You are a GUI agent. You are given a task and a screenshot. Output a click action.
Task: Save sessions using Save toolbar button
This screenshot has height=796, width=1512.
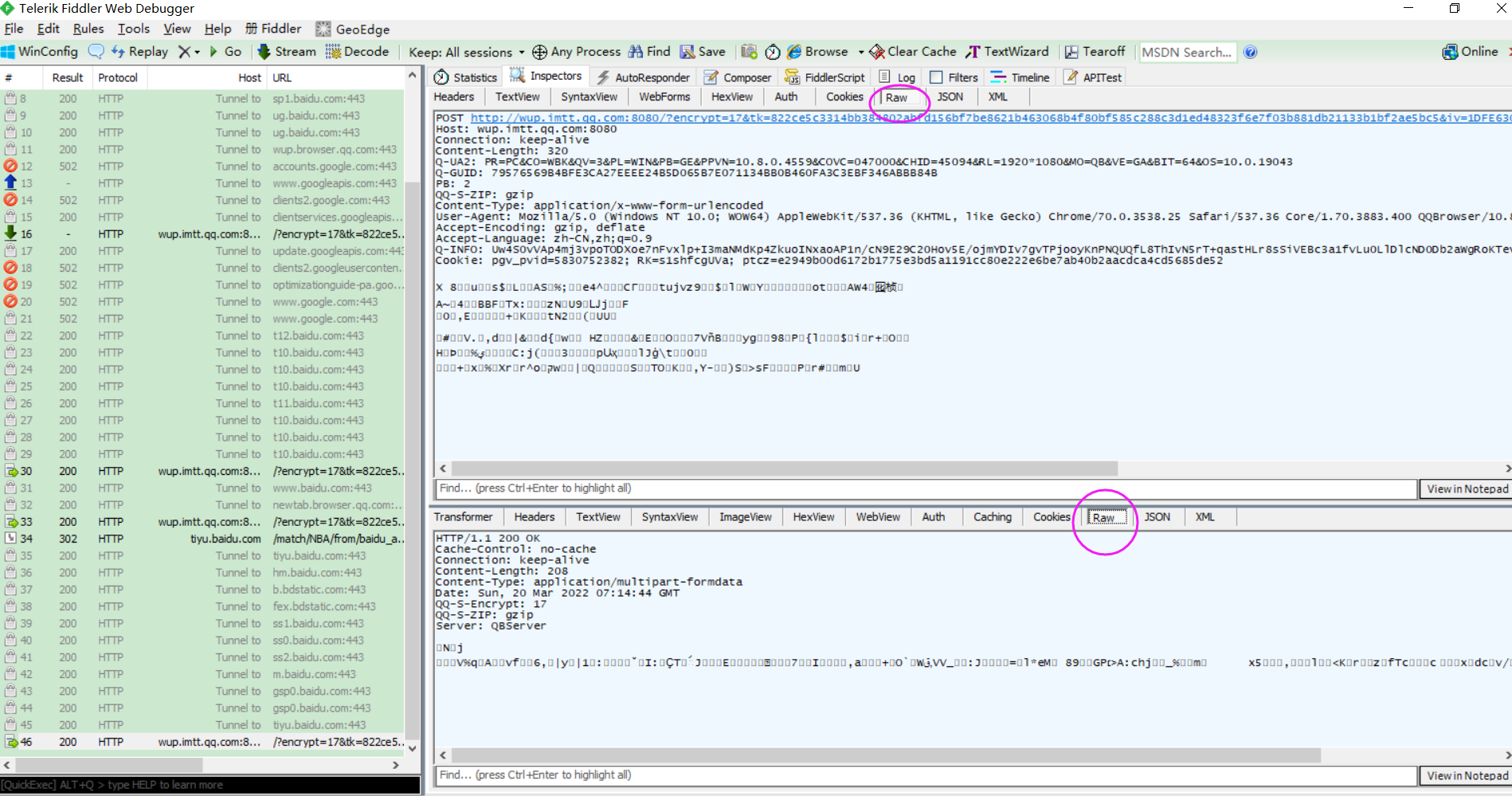pyautogui.click(x=703, y=52)
